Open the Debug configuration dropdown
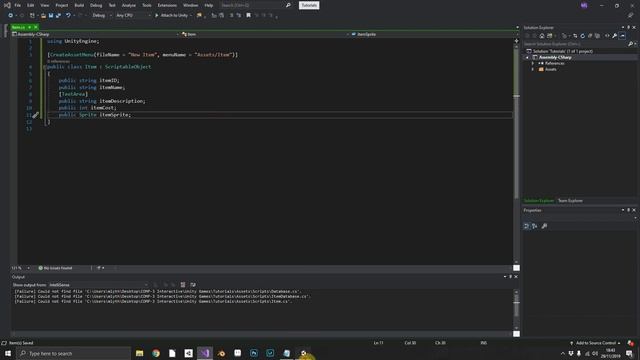 pos(102,16)
